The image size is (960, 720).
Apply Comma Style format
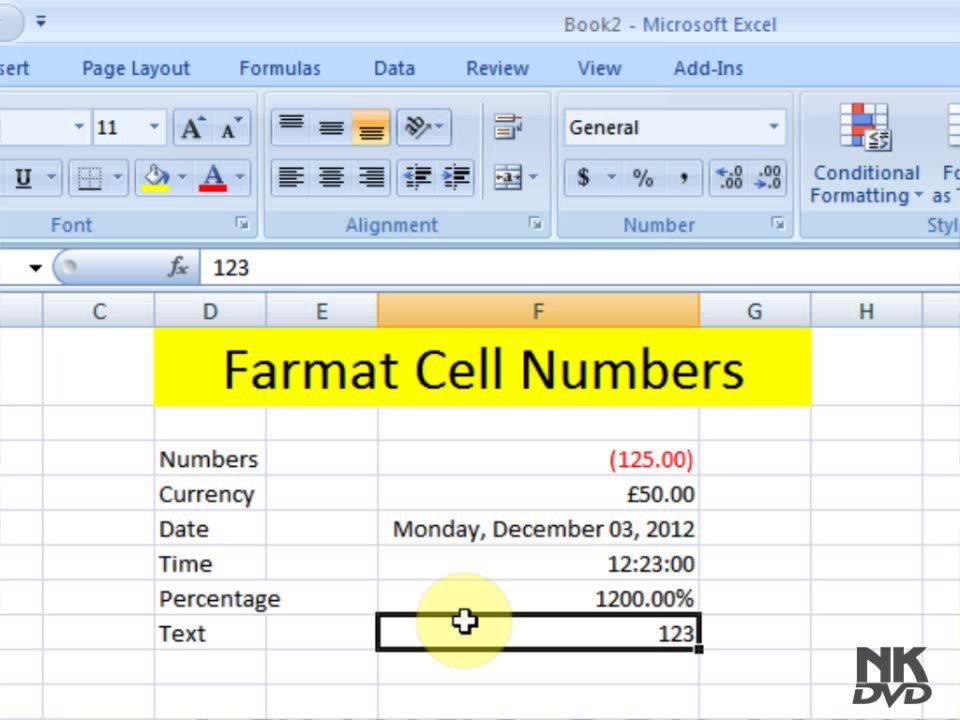(683, 178)
